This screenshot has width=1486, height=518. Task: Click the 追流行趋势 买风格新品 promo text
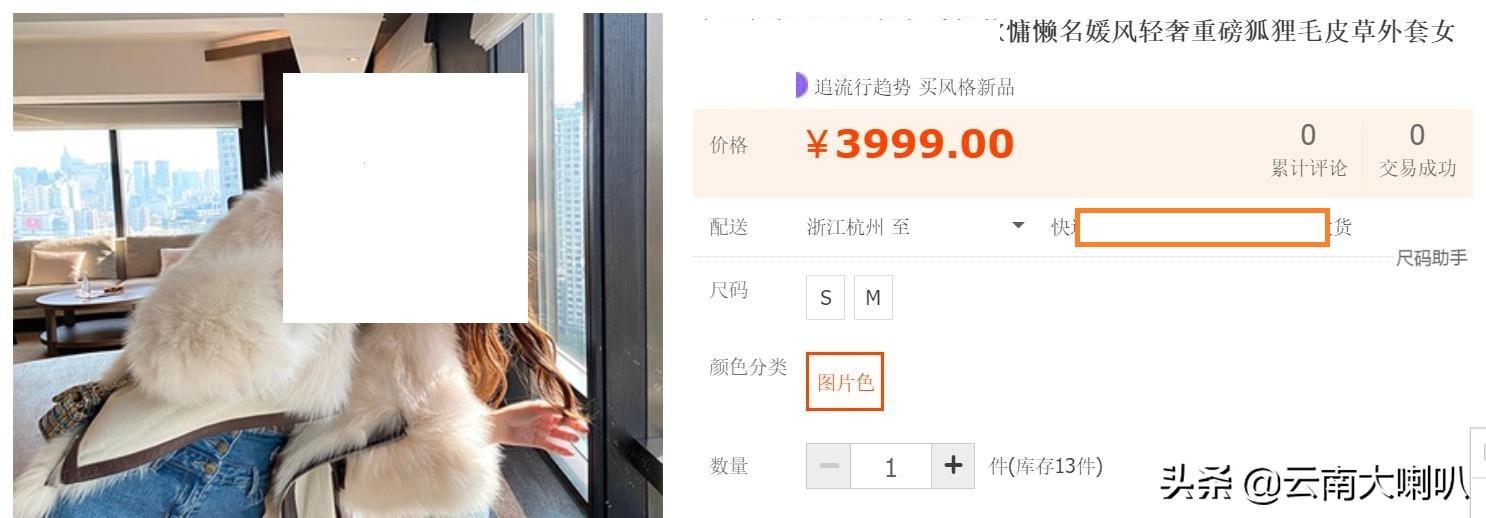pyautogui.click(x=914, y=87)
